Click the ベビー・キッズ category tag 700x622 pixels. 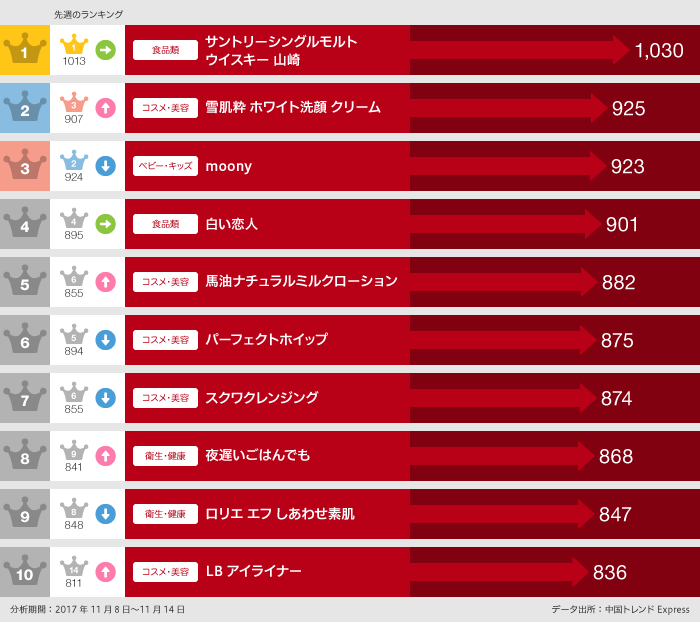coord(165,166)
